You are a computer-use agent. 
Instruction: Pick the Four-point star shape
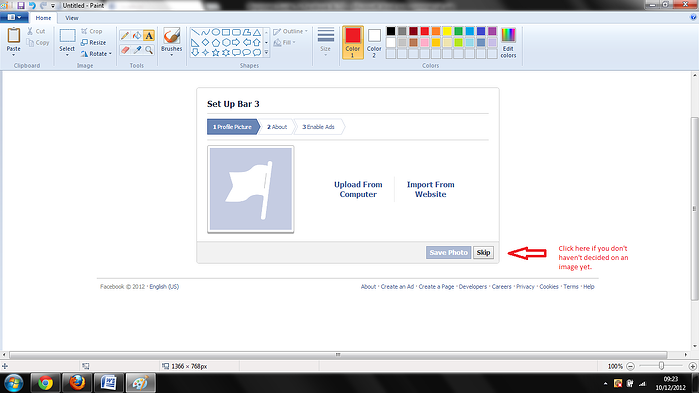205,52
